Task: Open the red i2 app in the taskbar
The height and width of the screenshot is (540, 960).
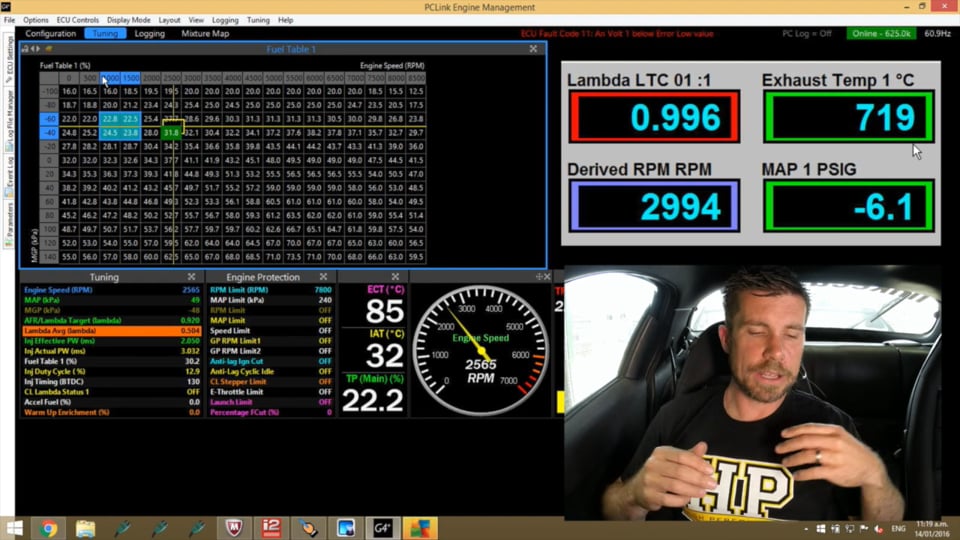Action: point(271,528)
